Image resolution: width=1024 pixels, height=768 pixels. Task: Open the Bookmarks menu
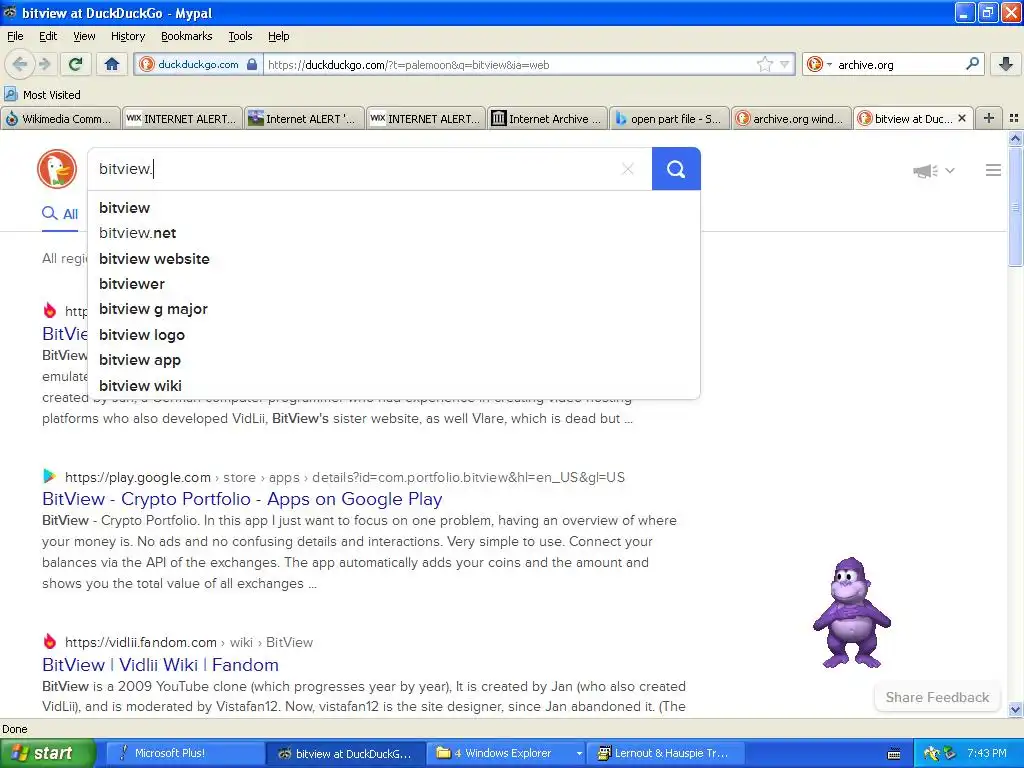(186, 36)
